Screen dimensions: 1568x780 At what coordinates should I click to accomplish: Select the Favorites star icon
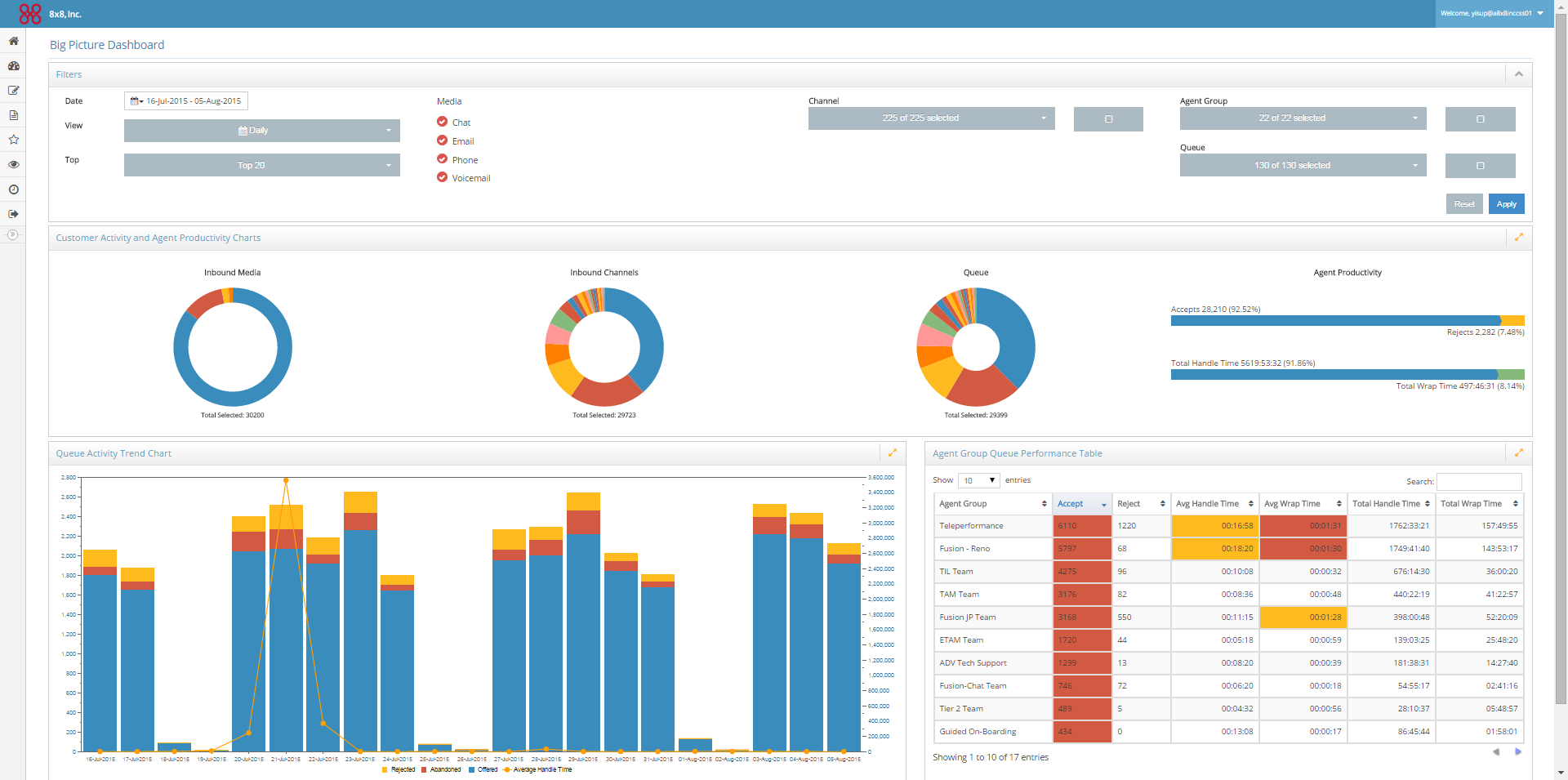pyautogui.click(x=13, y=140)
